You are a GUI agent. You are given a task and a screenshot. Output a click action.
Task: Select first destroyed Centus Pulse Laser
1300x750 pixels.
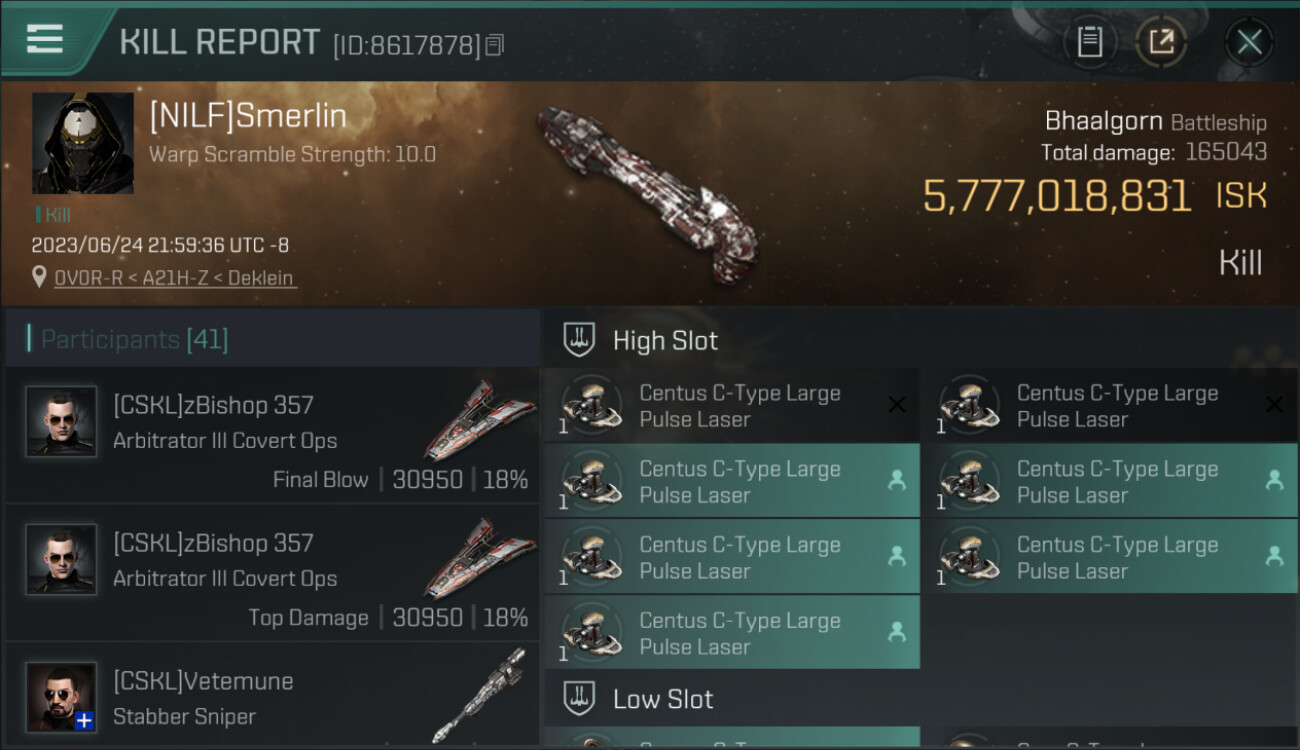[731, 406]
